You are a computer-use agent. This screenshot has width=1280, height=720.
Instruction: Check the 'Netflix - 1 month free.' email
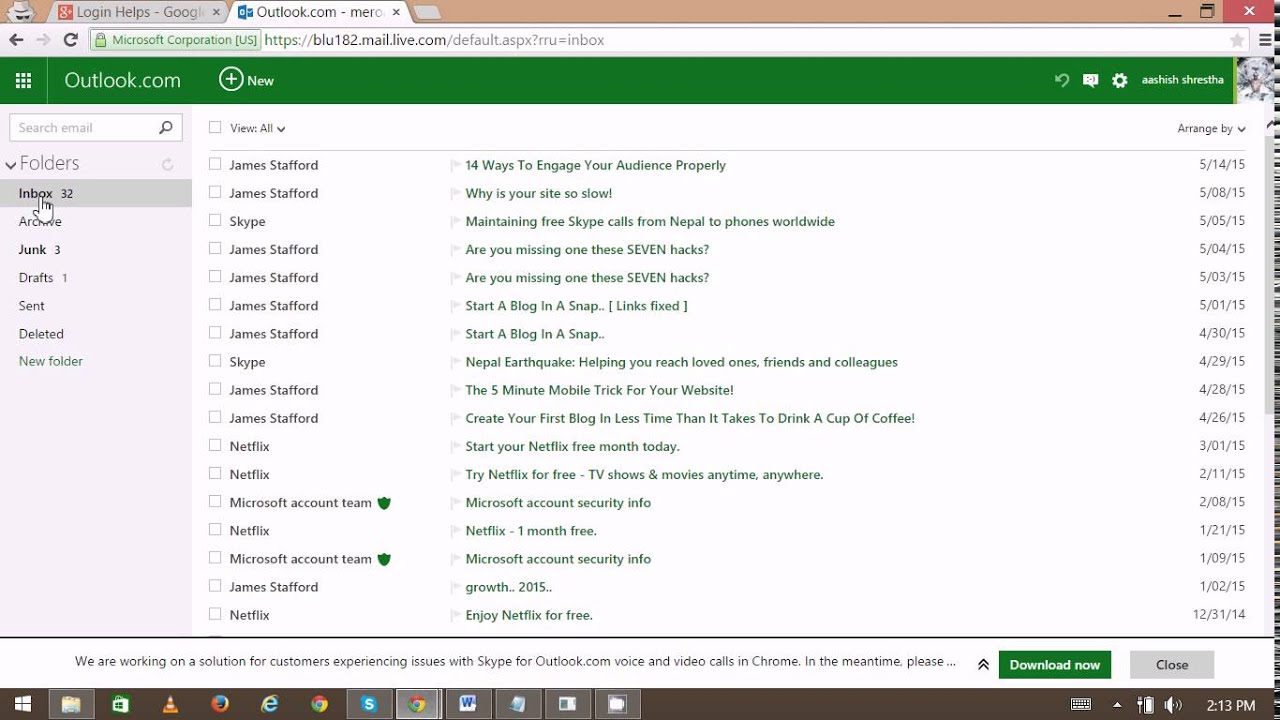click(x=215, y=530)
